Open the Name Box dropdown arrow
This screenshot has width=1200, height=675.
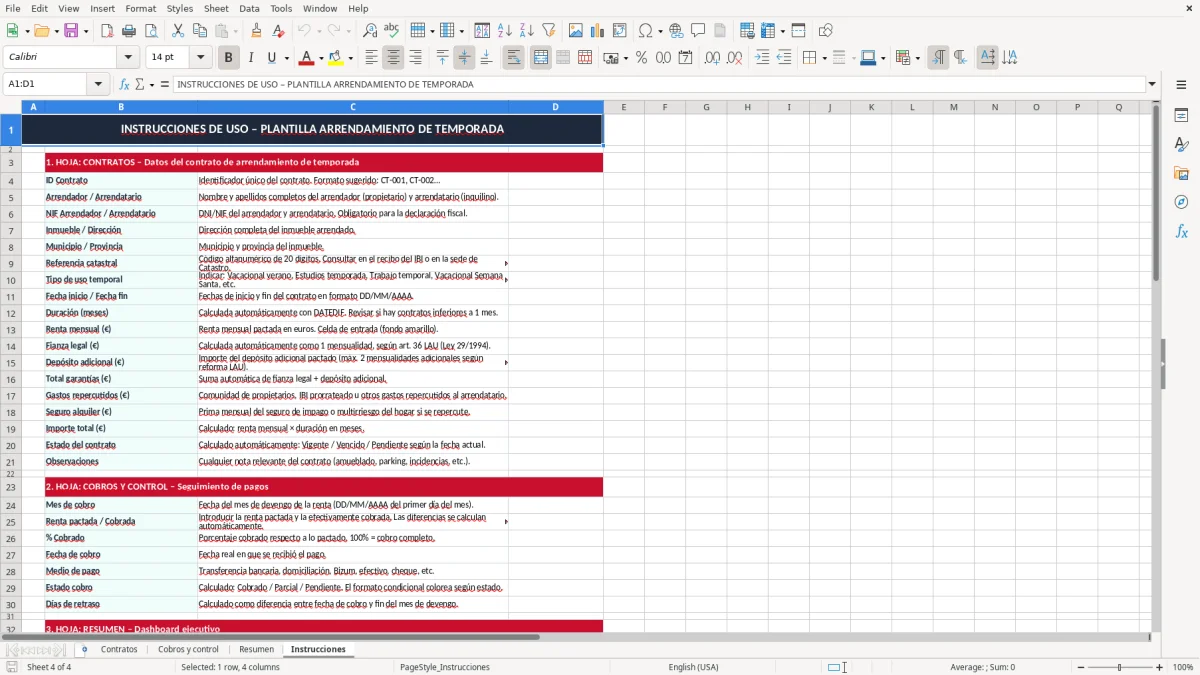point(98,84)
